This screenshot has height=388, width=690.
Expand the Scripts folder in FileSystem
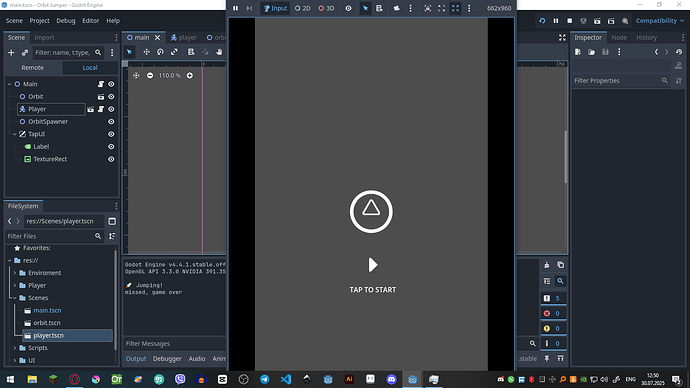[x=15, y=348]
